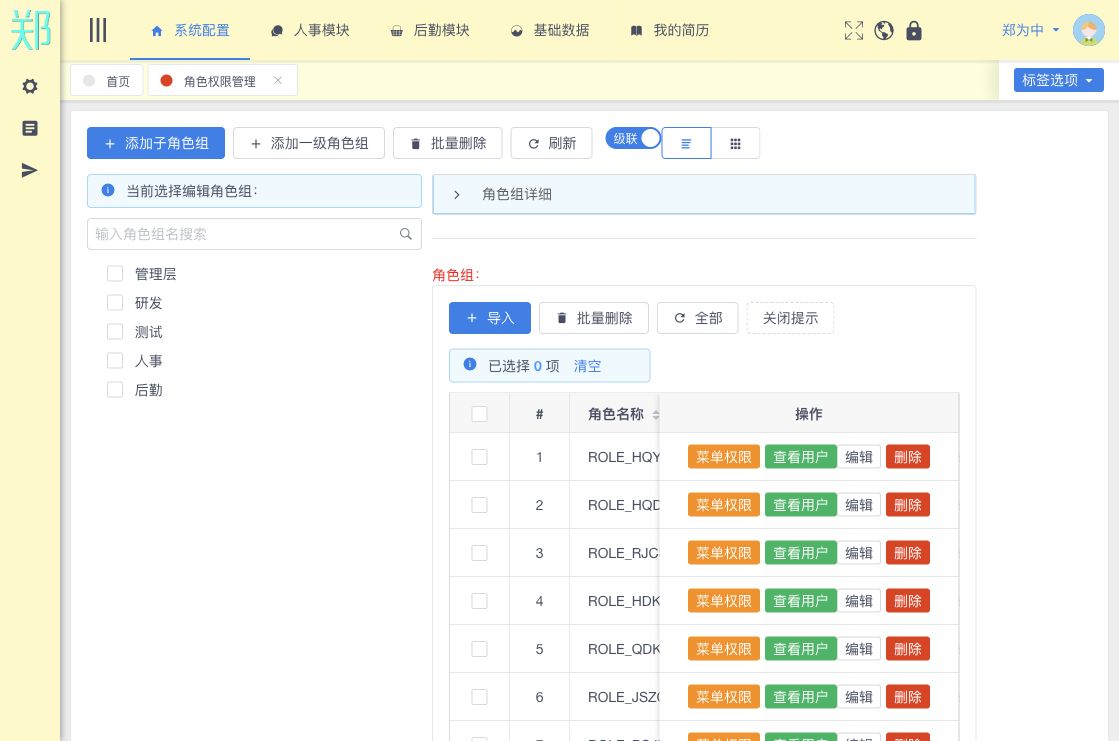1119x741 pixels.
Task: Close the 角色权限管理 tab
Action: (278, 81)
